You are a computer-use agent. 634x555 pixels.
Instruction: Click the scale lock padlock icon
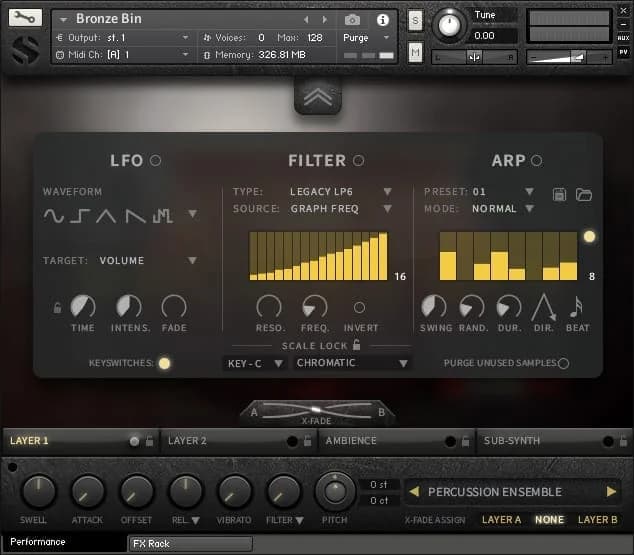(x=355, y=345)
